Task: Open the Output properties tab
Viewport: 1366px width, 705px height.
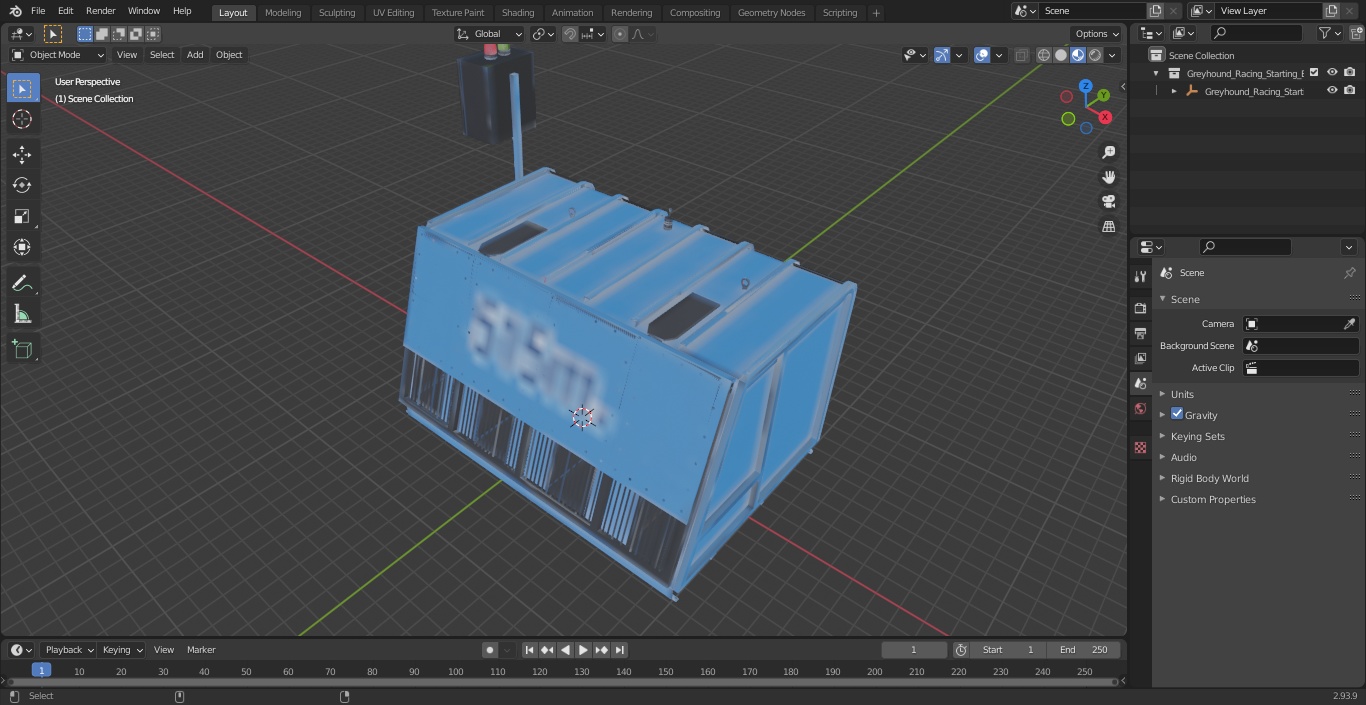Action: (x=1140, y=333)
